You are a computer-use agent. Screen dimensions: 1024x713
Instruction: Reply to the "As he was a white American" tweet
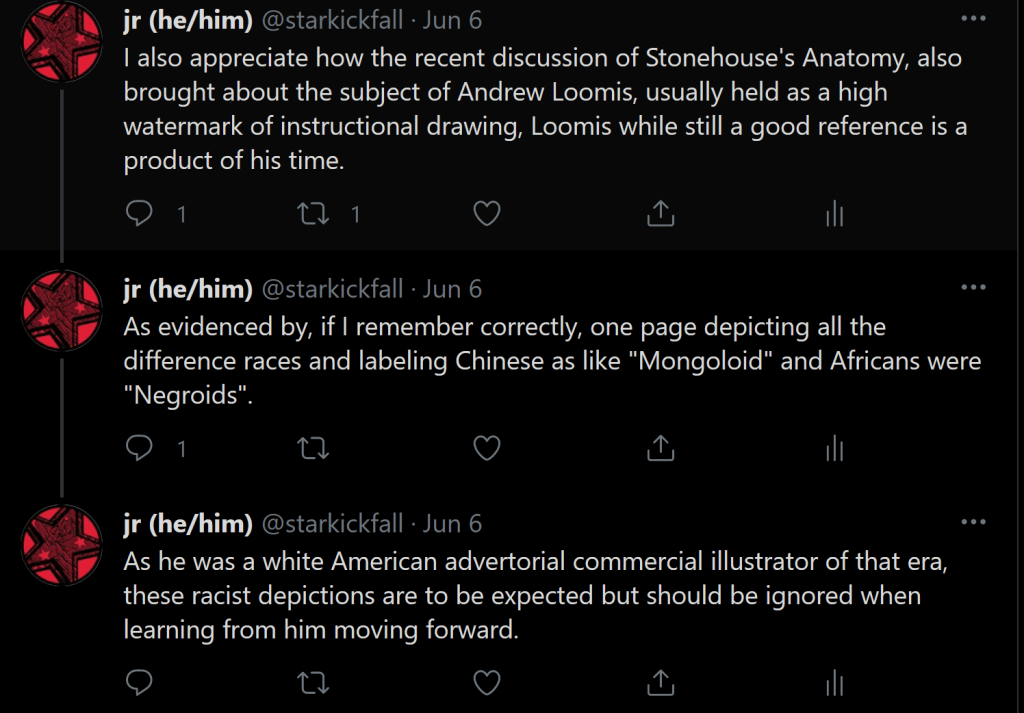[x=140, y=682]
